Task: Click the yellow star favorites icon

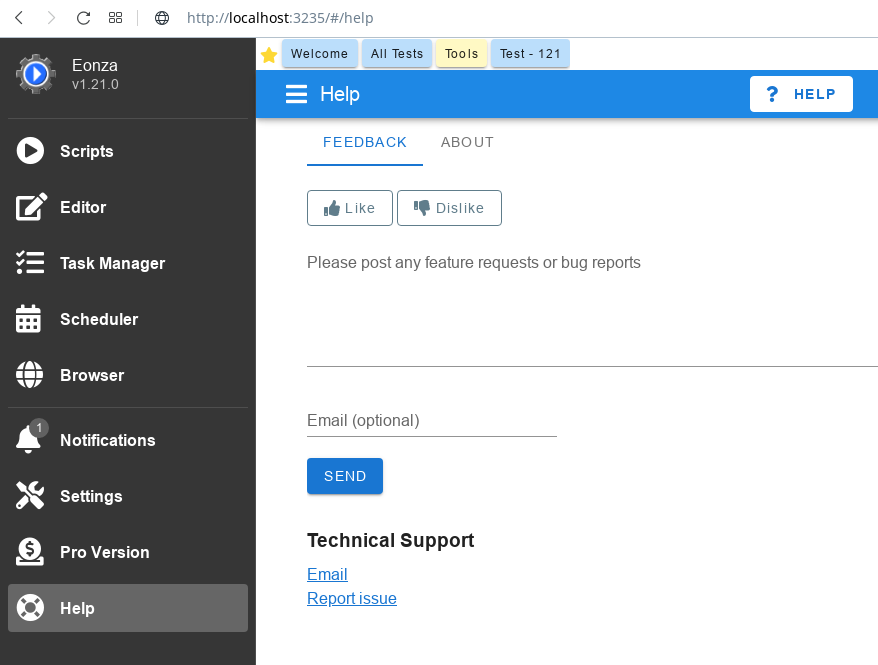Action: [x=269, y=54]
